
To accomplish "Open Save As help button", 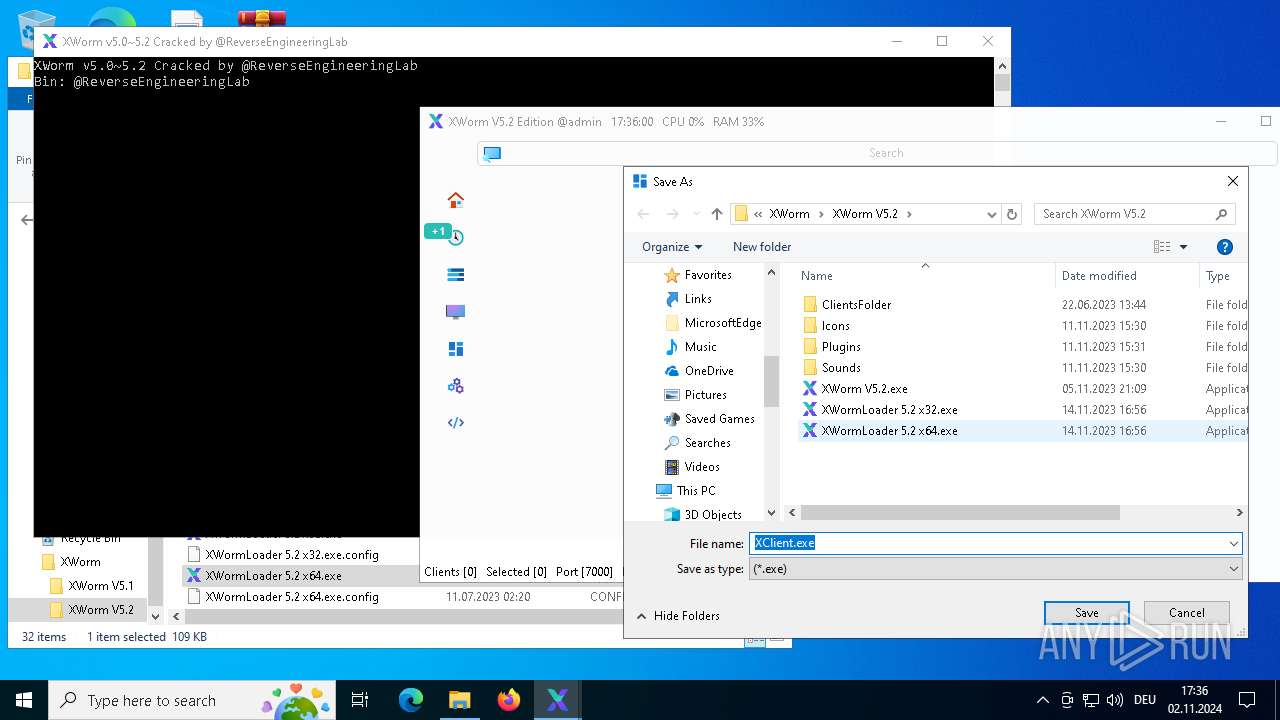I will point(1225,247).
